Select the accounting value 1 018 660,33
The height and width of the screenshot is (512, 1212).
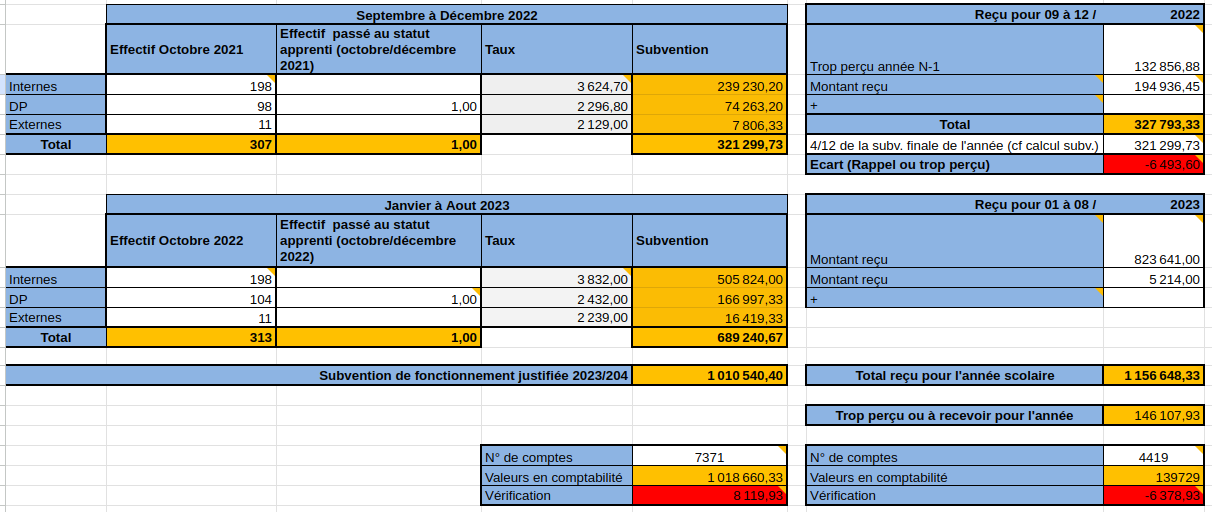710,477
